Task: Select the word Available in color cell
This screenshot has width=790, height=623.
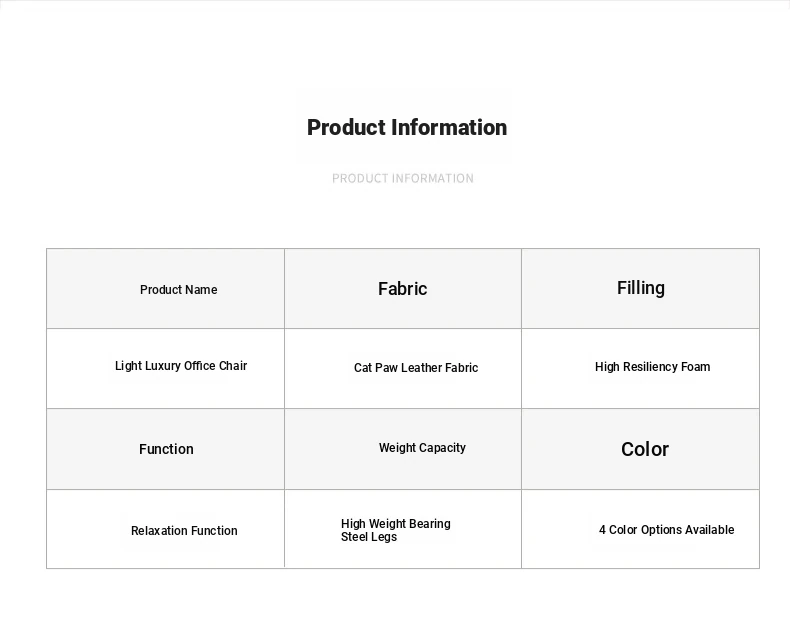Action: [709, 530]
